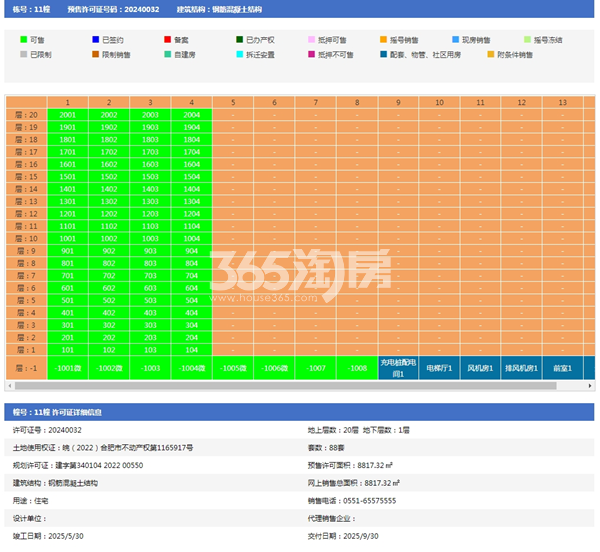This screenshot has height=552, width=600.
Task: Select unit 2004 on floor 20
Action: [x=192, y=115]
